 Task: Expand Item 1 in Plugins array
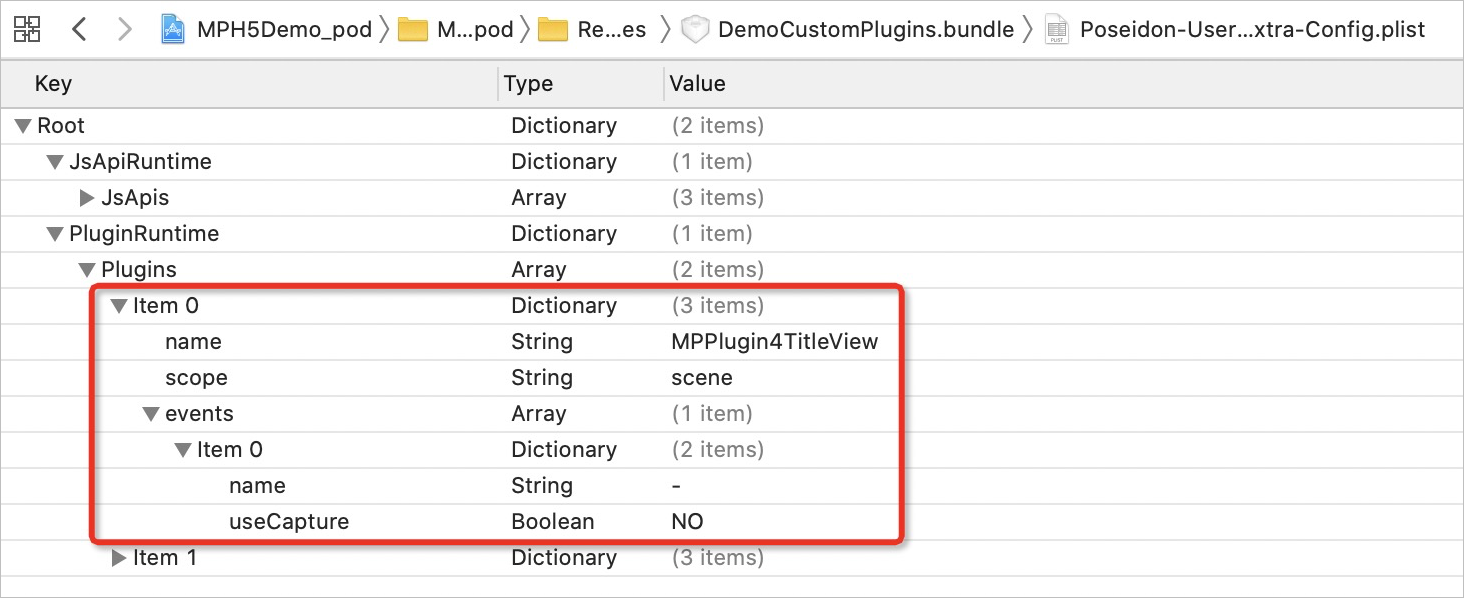click(x=118, y=558)
